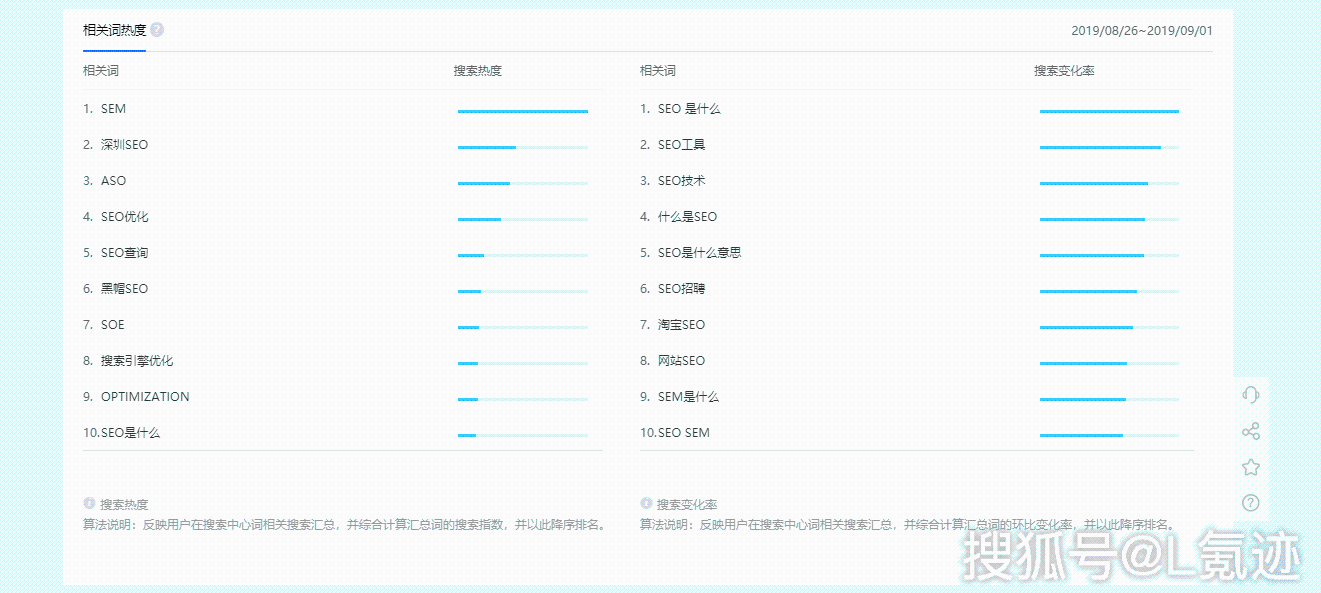This screenshot has height=593, width=1321.
Task: Click the info icon beside 搜索变化率 note
Action: click(646, 504)
